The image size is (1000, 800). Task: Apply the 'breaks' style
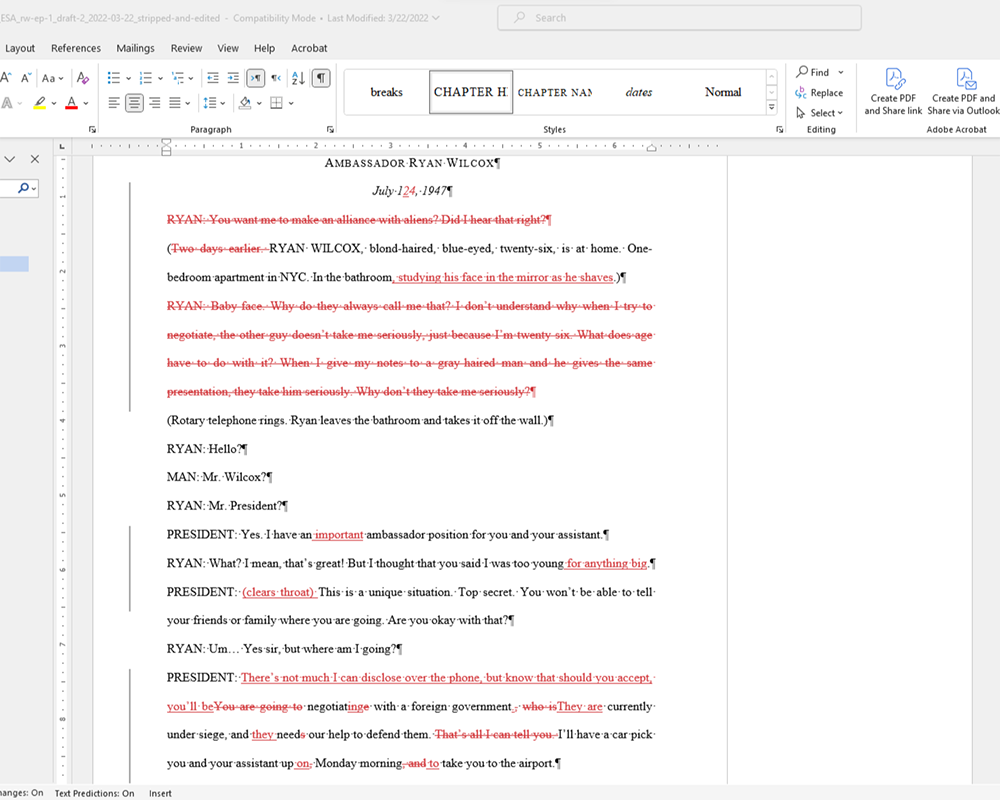click(x=386, y=92)
